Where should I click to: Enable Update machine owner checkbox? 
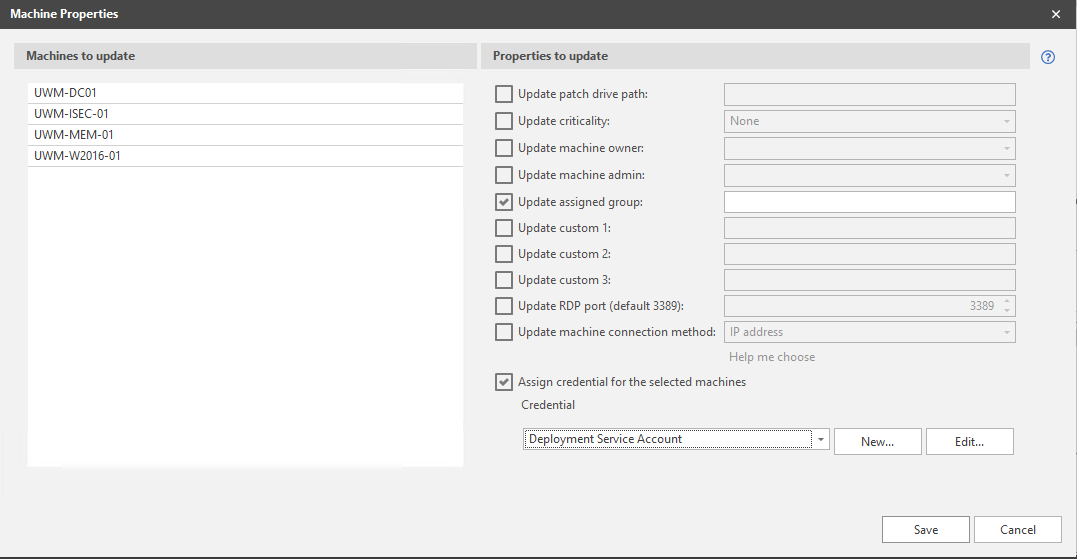tap(503, 148)
